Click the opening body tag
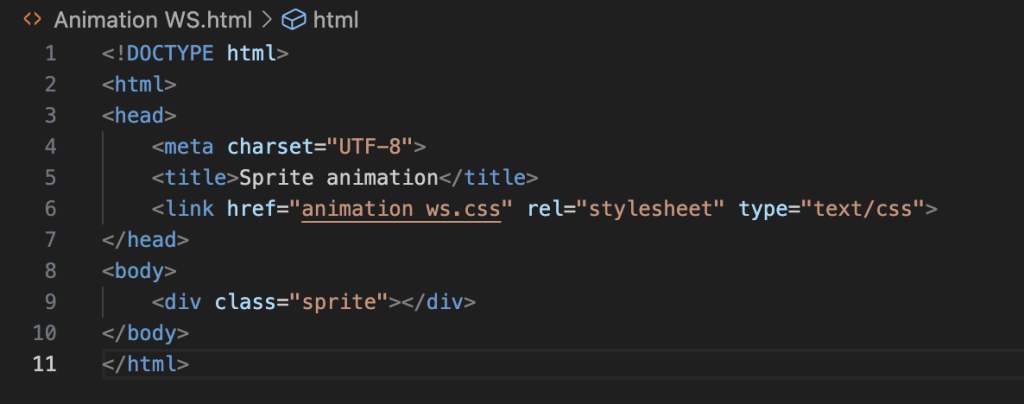The image size is (1024, 404). [x=139, y=271]
